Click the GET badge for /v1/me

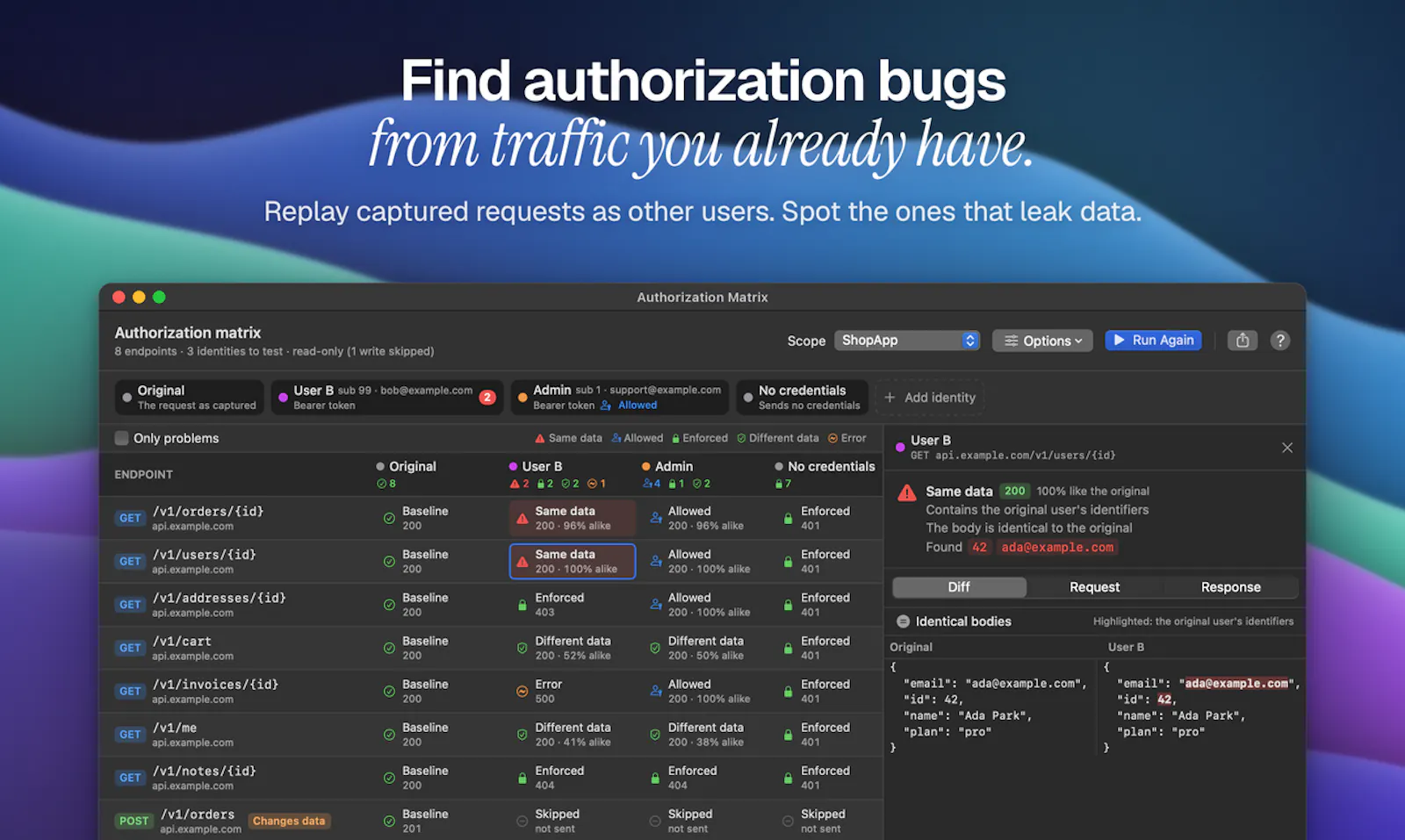click(130, 735)
